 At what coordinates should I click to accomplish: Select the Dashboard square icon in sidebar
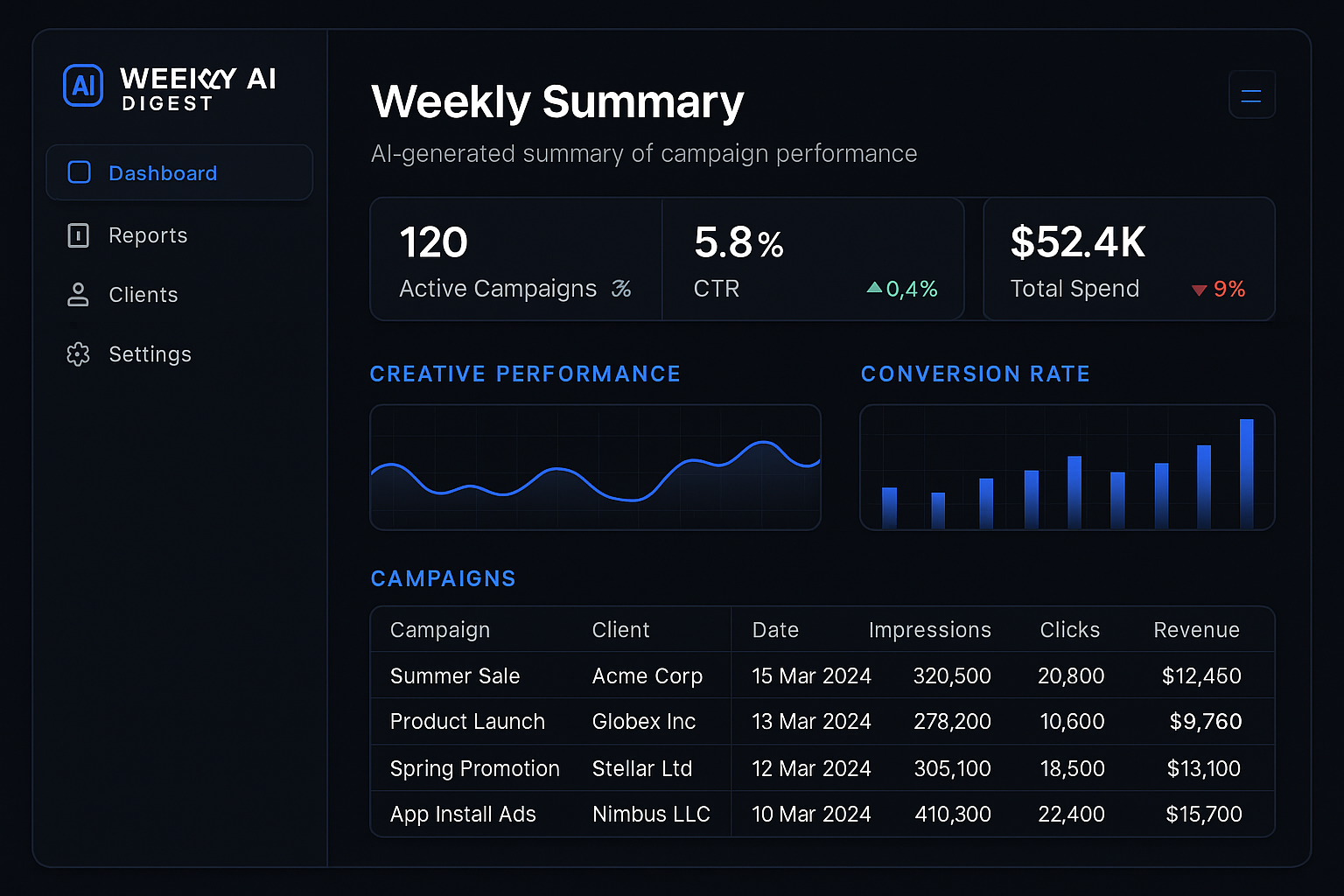[79, 172]
